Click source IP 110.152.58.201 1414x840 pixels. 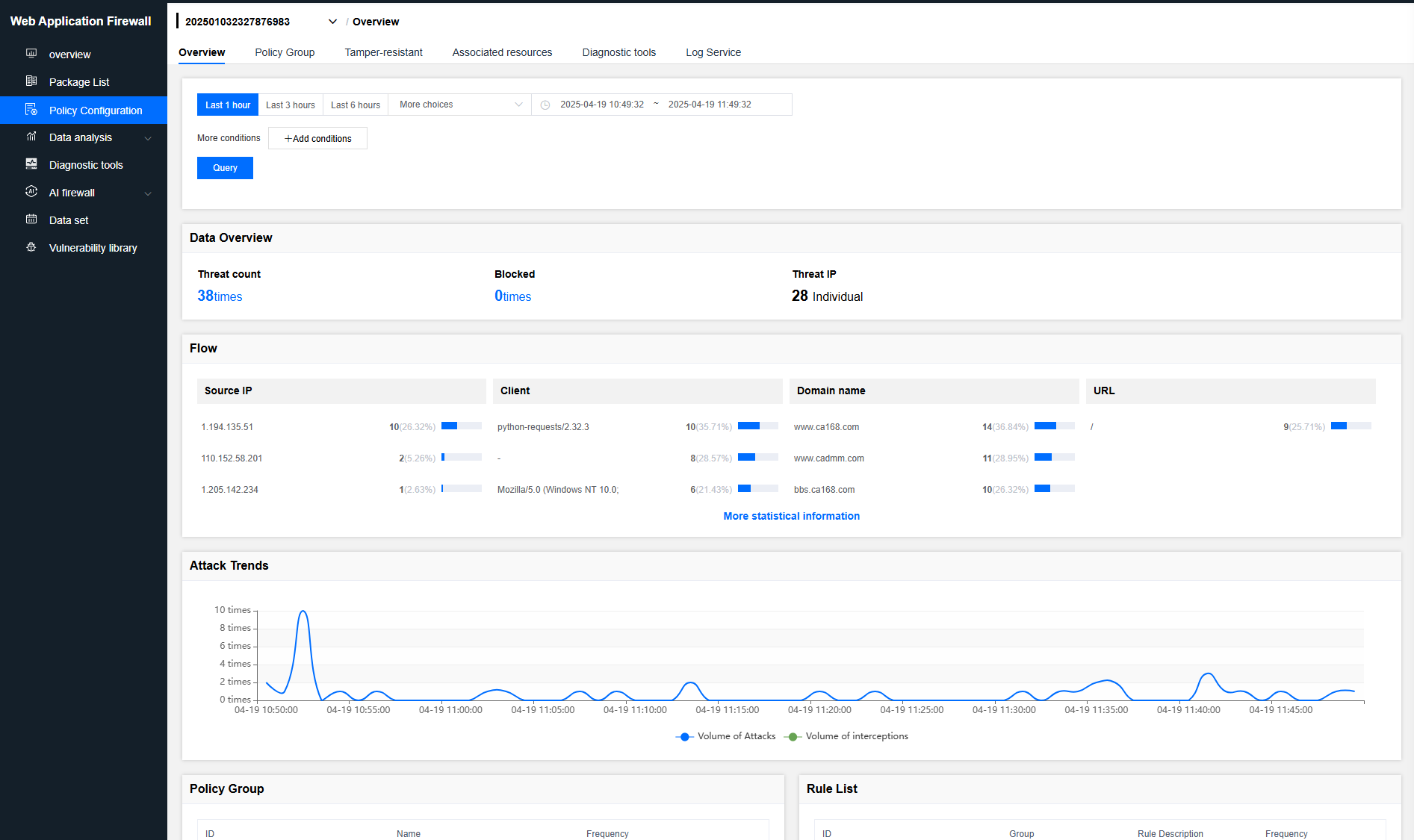point(232,458)
